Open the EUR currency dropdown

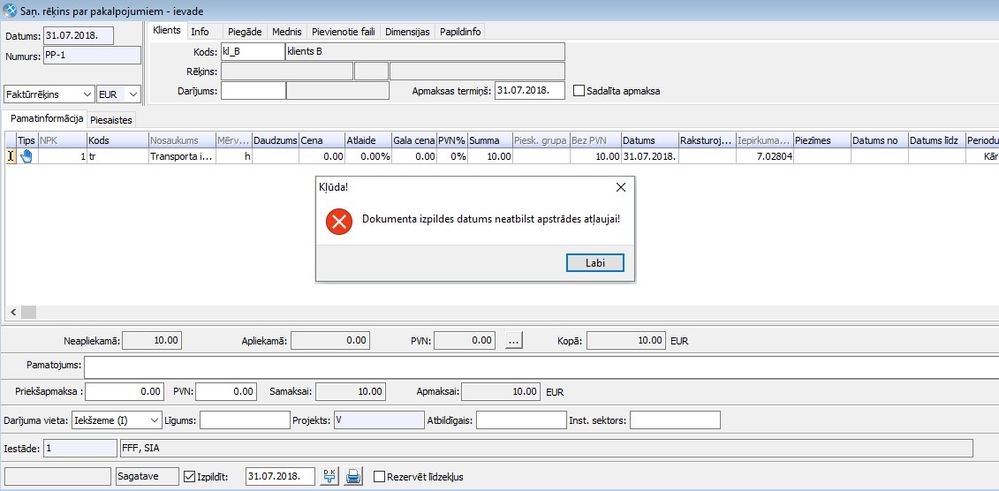pos(118,94)
